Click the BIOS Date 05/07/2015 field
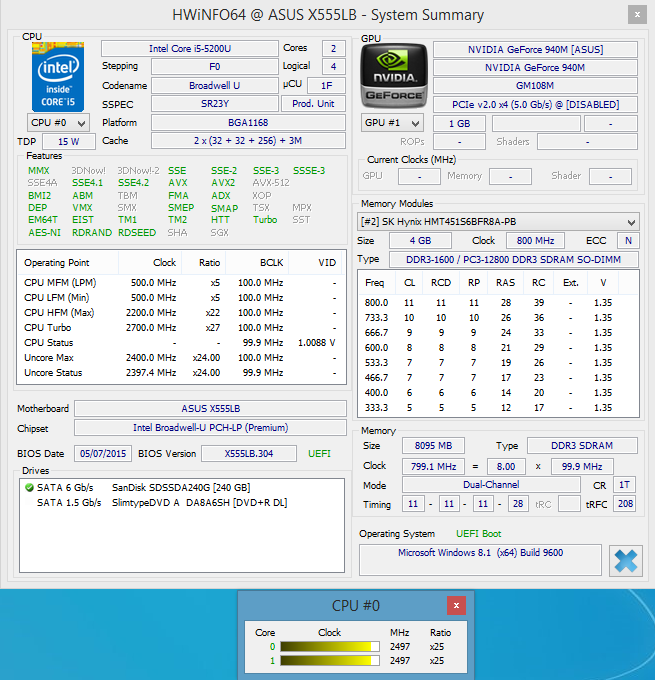This screenshot has height=680, width=655. pos(103,454)
